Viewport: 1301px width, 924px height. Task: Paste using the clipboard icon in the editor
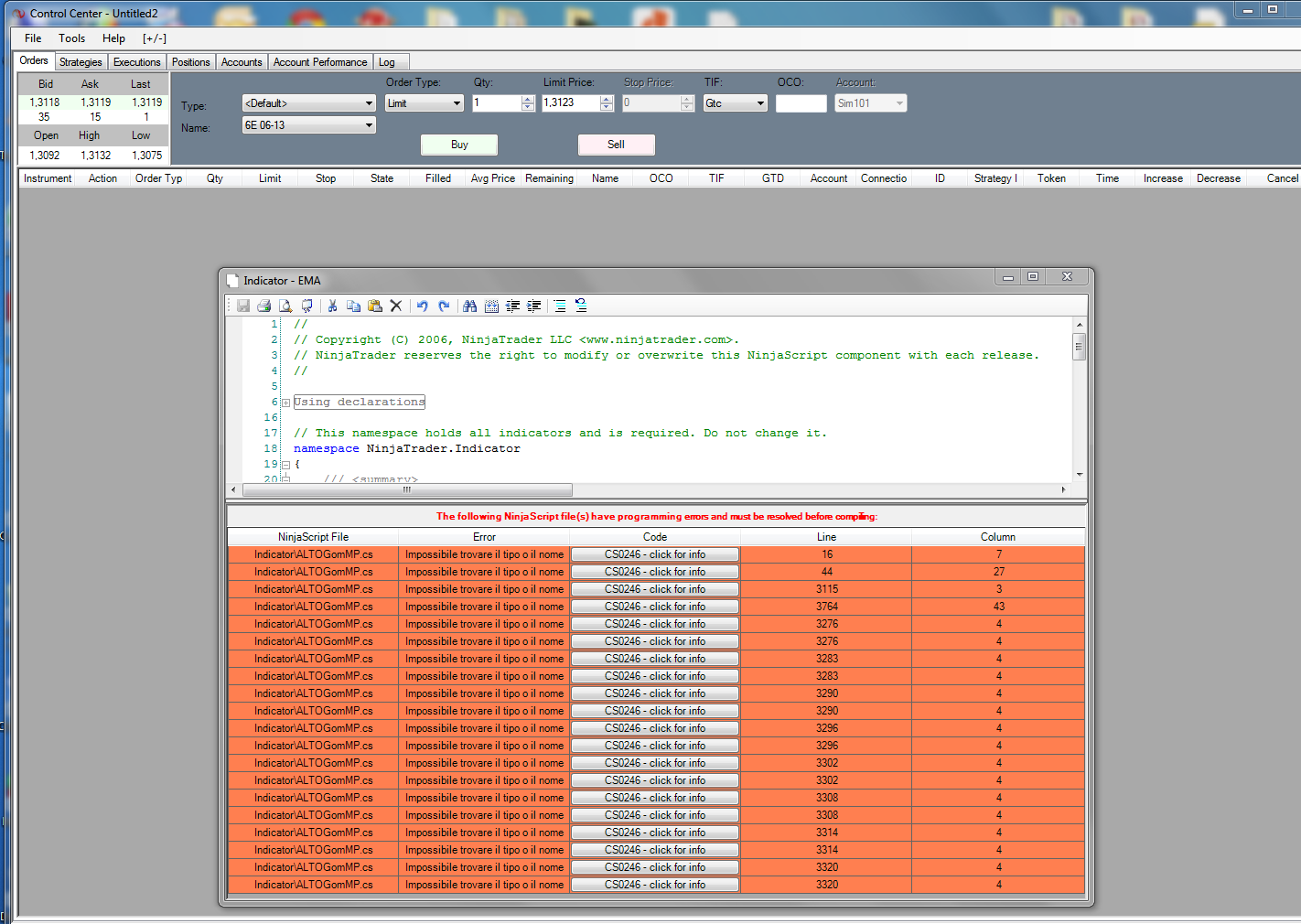coord(375,306)
